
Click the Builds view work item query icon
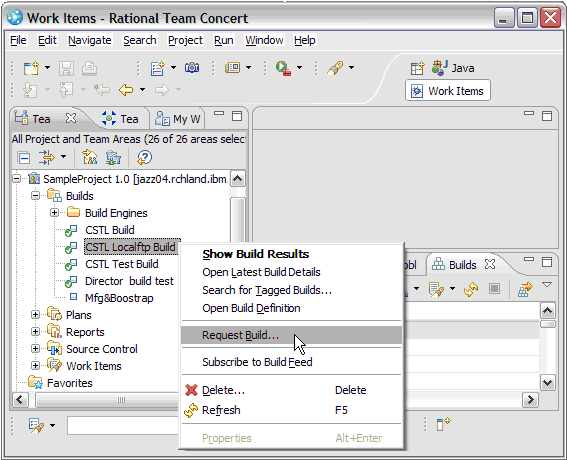436,289
